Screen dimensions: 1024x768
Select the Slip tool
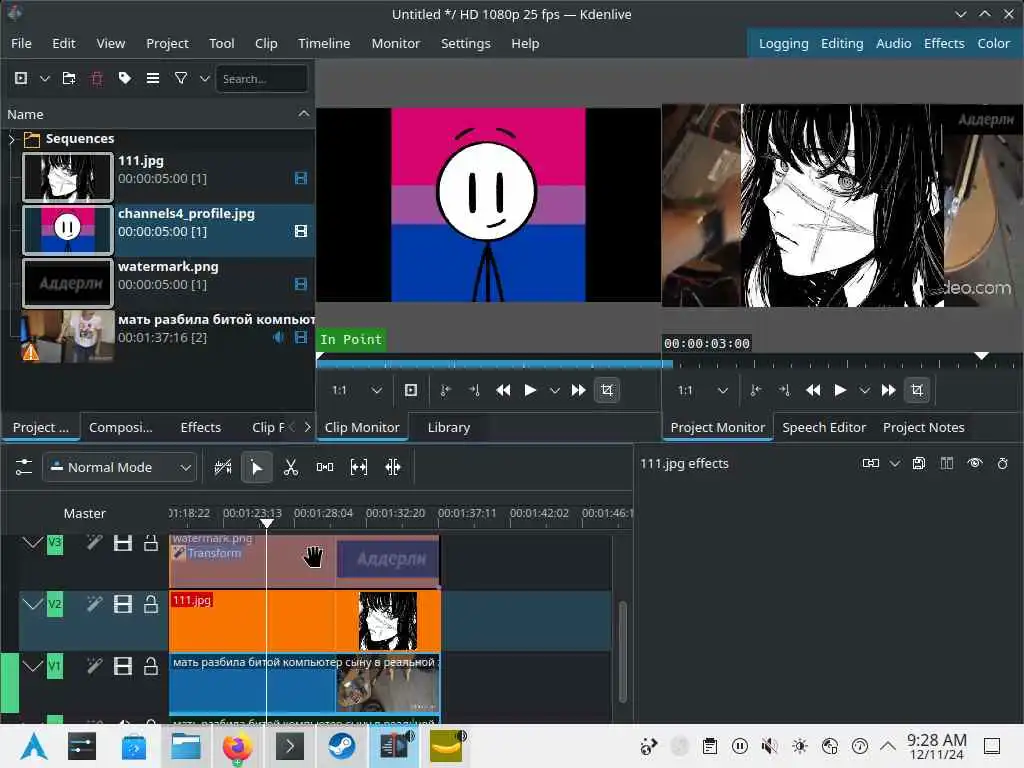click(x=359, y=468)
